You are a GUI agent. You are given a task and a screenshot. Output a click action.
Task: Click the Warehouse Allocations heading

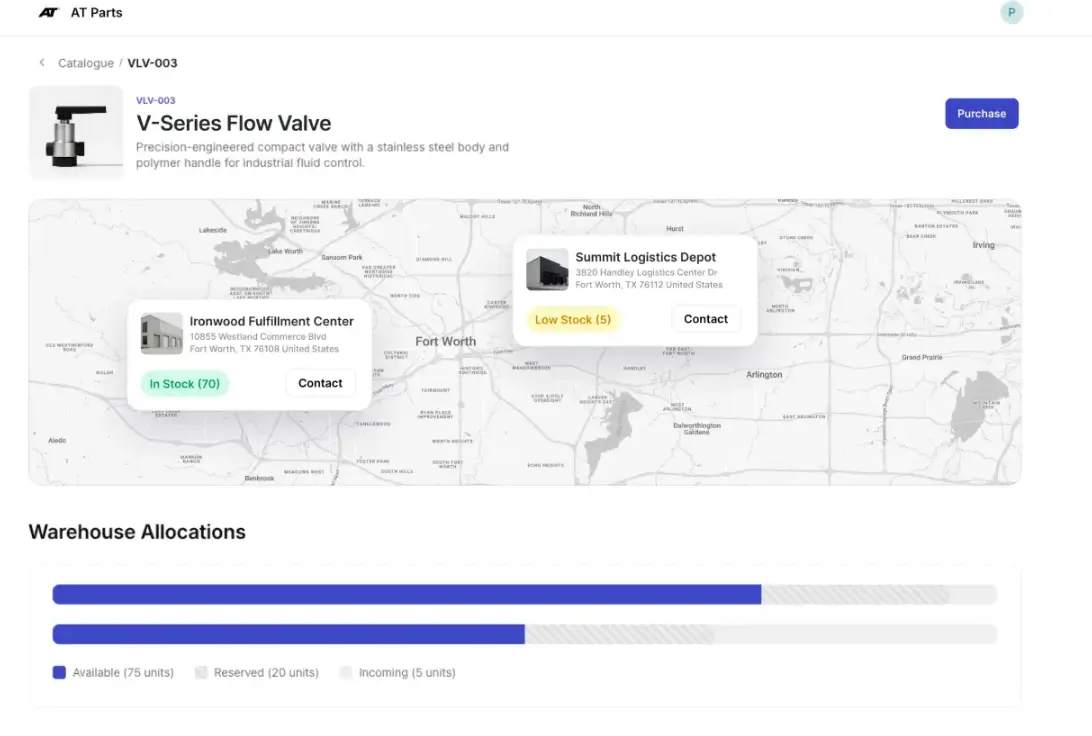click(x=137, y=532)
